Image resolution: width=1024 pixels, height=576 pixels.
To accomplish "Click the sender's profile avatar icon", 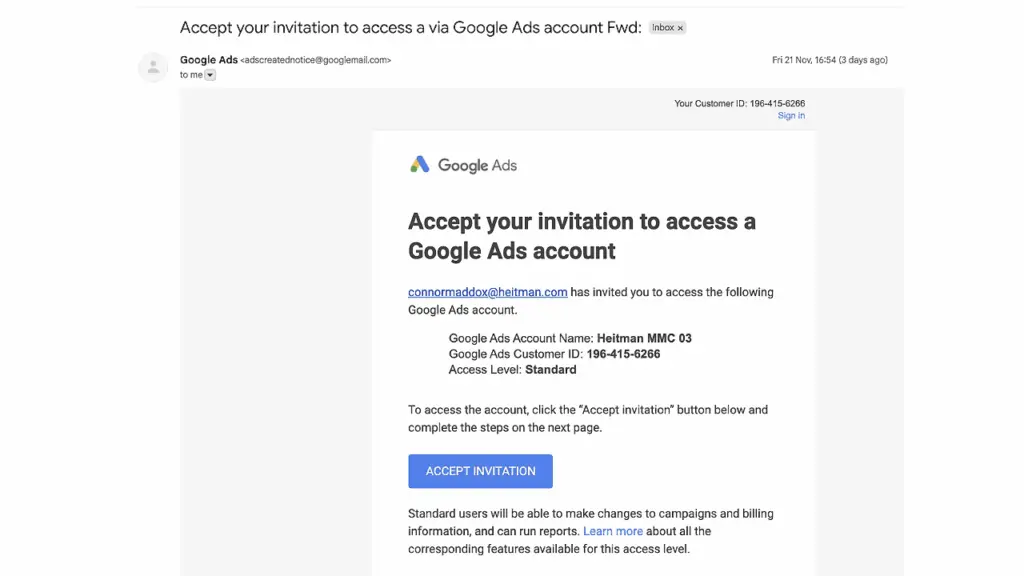I will pyautogui.click(x=153, y=67).
